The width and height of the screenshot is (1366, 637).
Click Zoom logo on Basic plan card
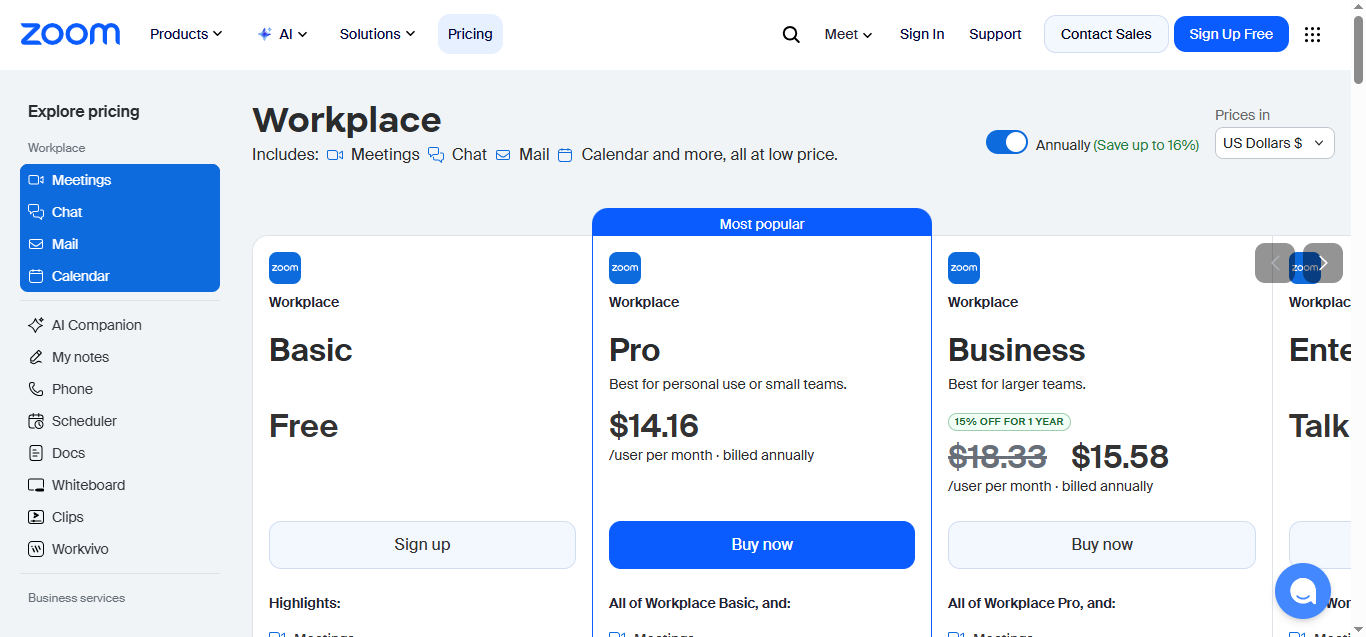pos(285,268)
